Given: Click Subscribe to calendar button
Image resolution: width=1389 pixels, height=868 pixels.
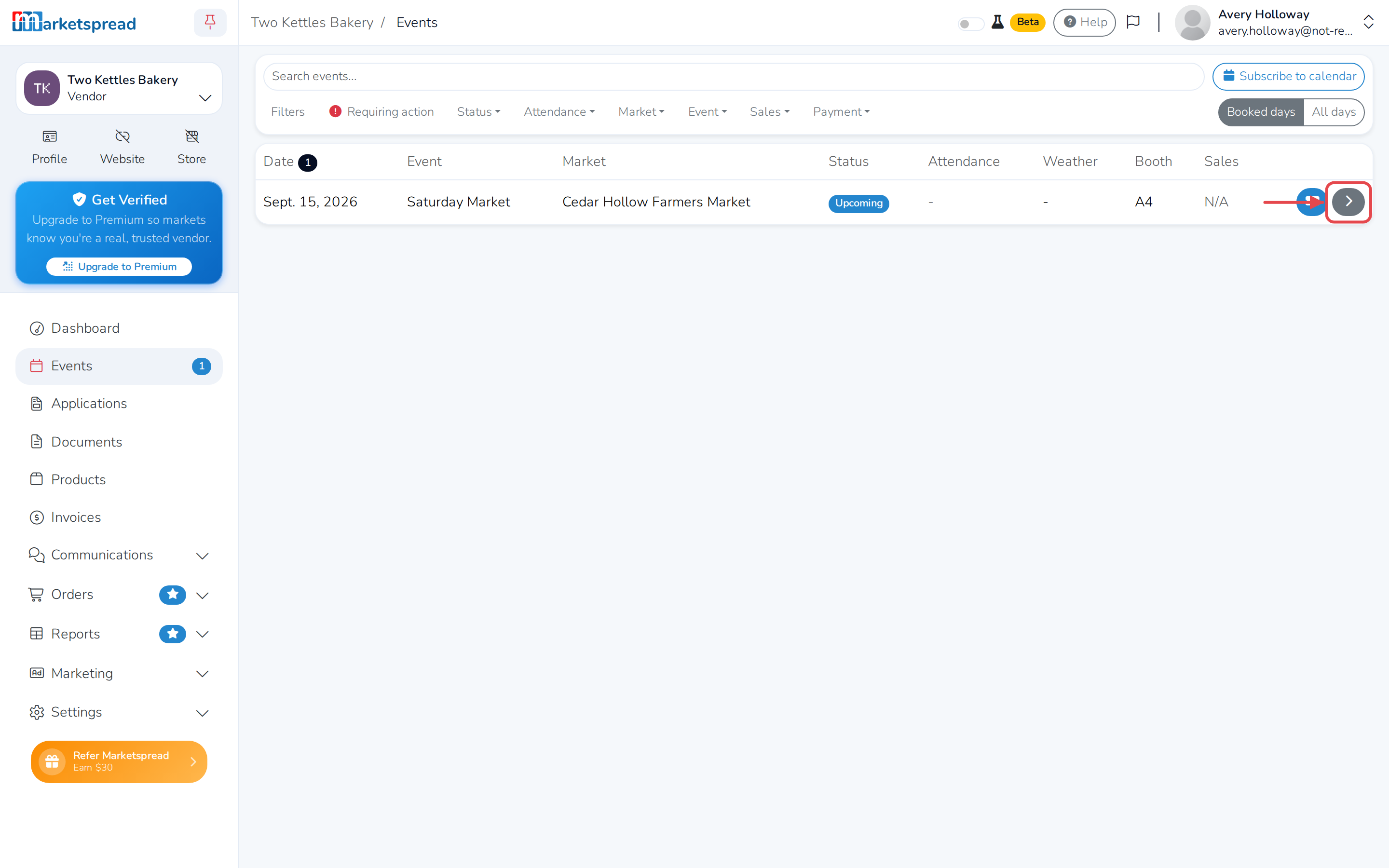Looking at the screenshot, I should (1288, 76).
